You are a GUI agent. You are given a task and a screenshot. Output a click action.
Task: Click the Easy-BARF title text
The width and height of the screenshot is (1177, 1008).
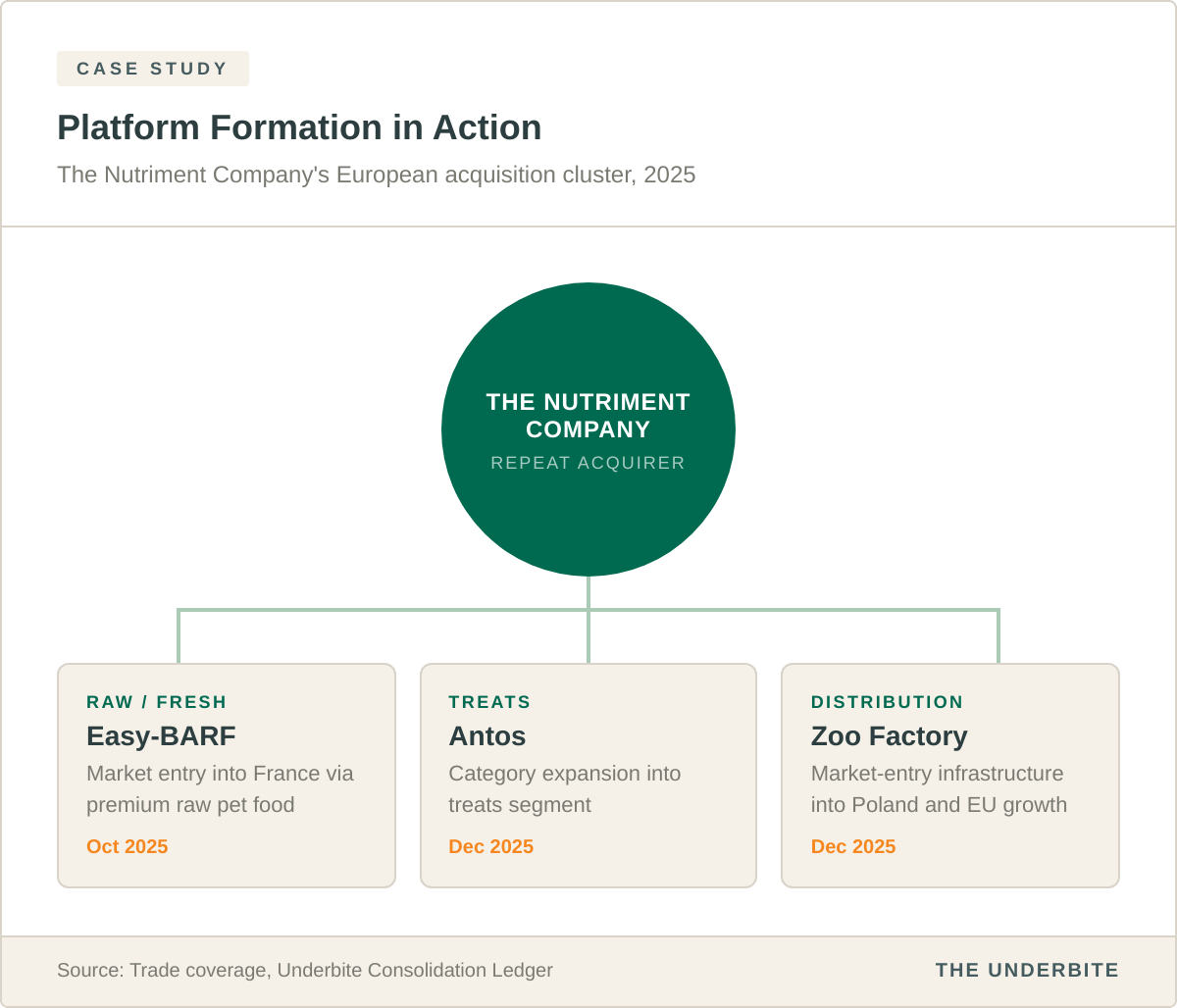tap(161, 735)
